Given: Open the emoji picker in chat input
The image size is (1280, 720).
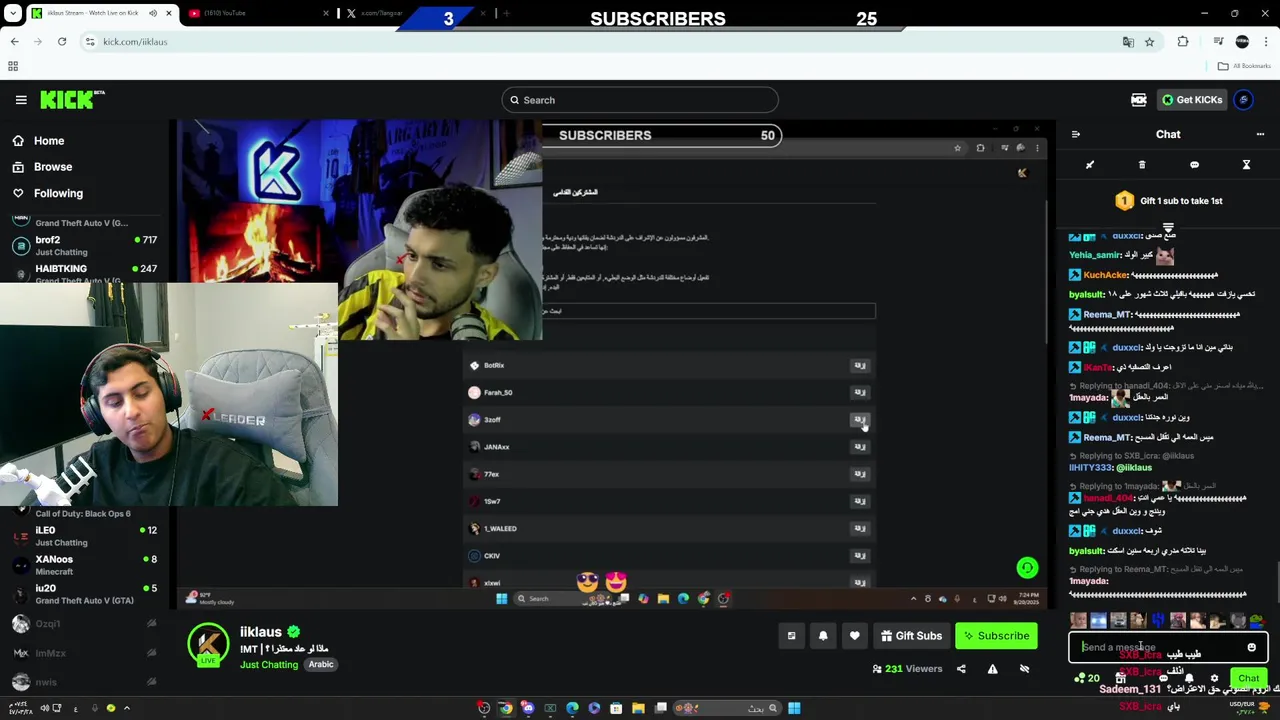Looking at the screenshot, I should pyautogui.click(x=1251, y=647).
